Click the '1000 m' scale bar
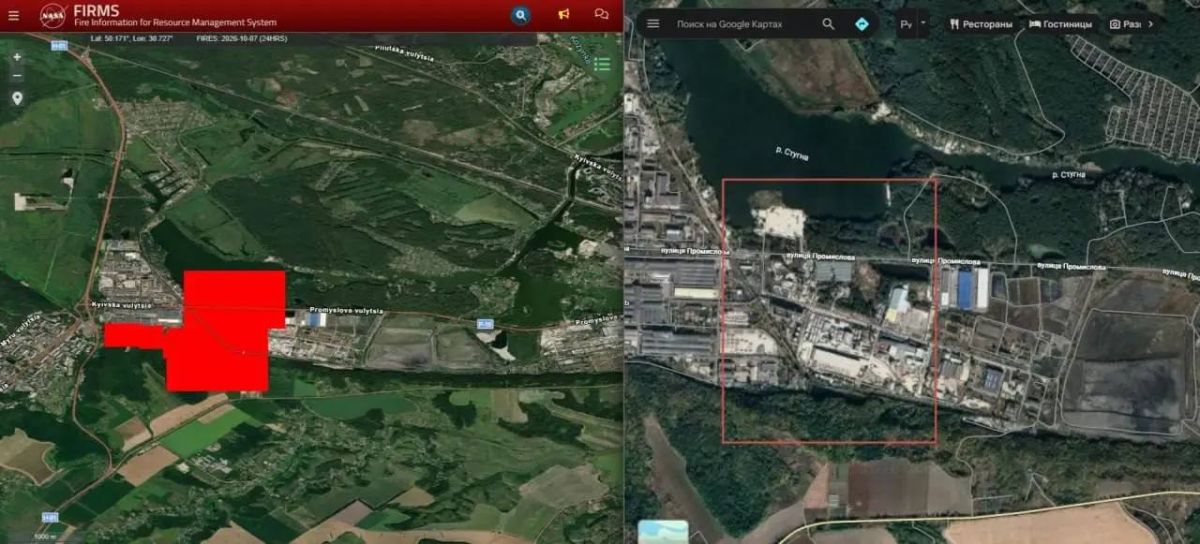Viewport: 1200px width, 544px height. click(x=47, y=538)
